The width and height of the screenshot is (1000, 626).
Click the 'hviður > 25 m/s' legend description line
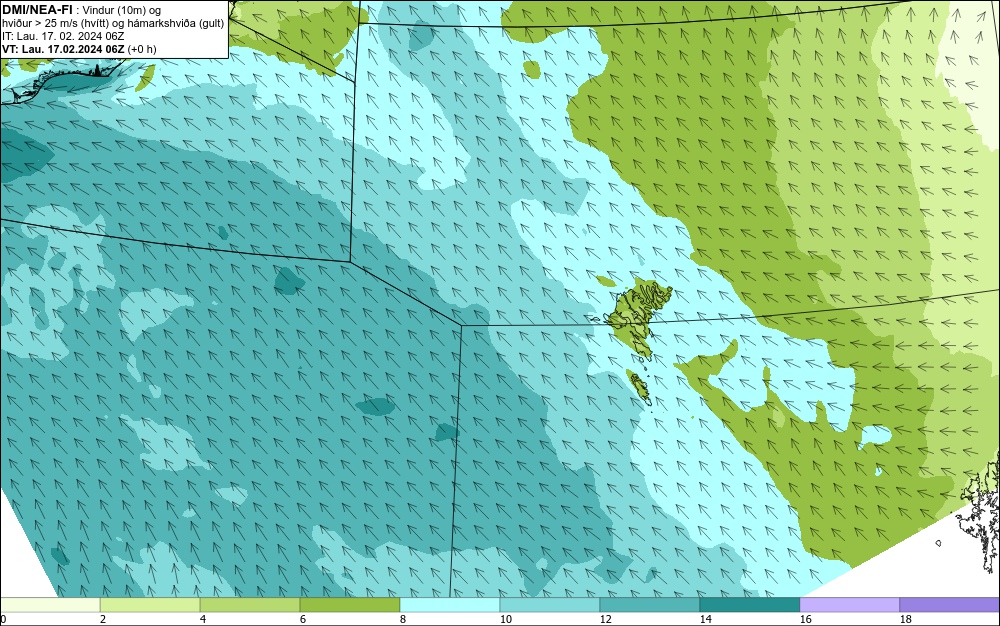coord(113,23)
